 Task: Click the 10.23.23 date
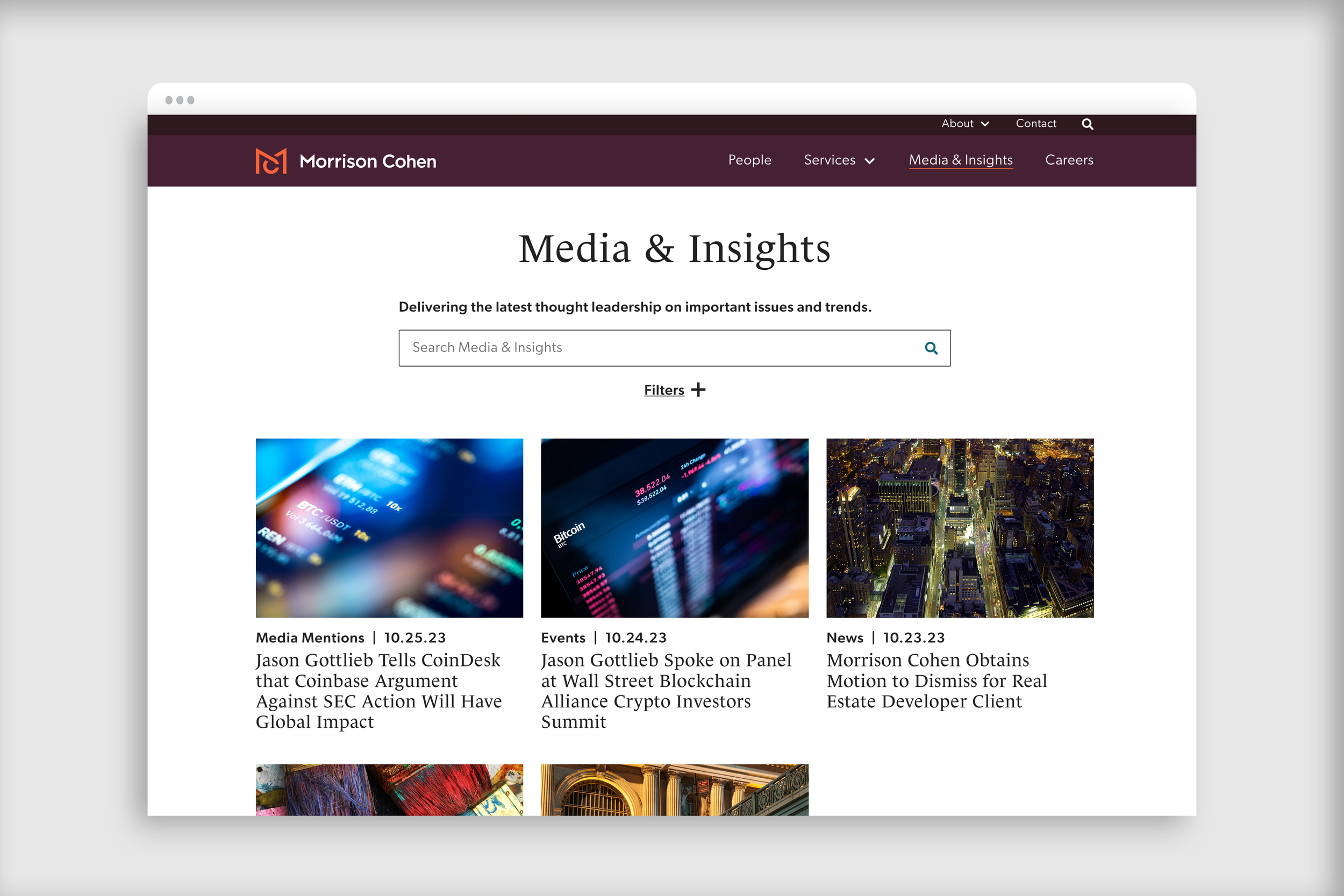[914, 637]
